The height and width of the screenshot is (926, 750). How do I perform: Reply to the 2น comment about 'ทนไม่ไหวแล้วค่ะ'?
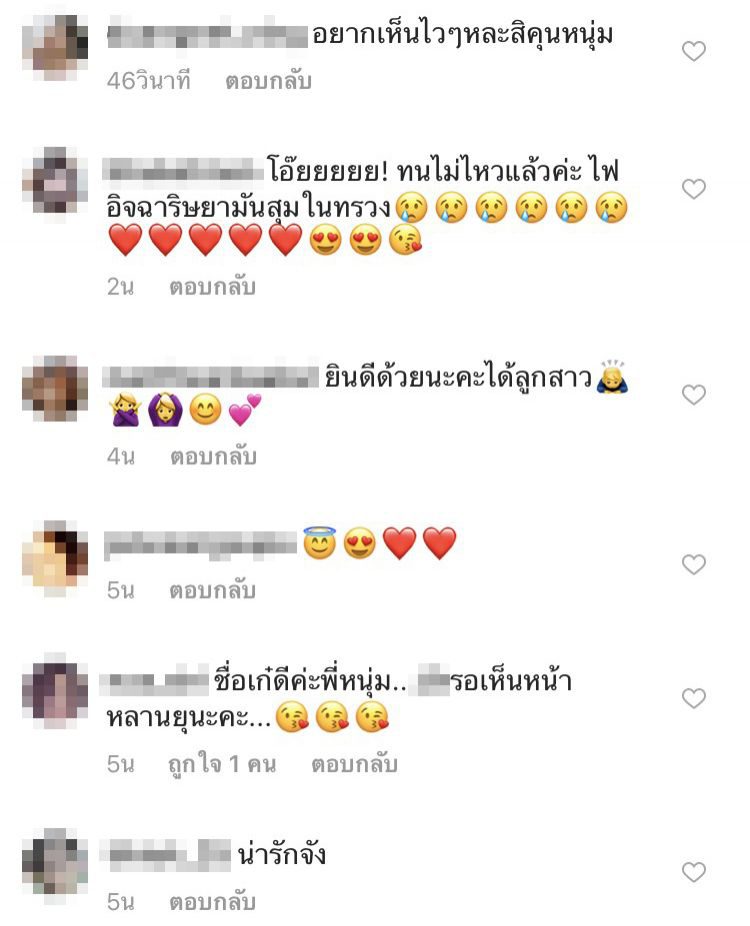click(x=213, y=287)
